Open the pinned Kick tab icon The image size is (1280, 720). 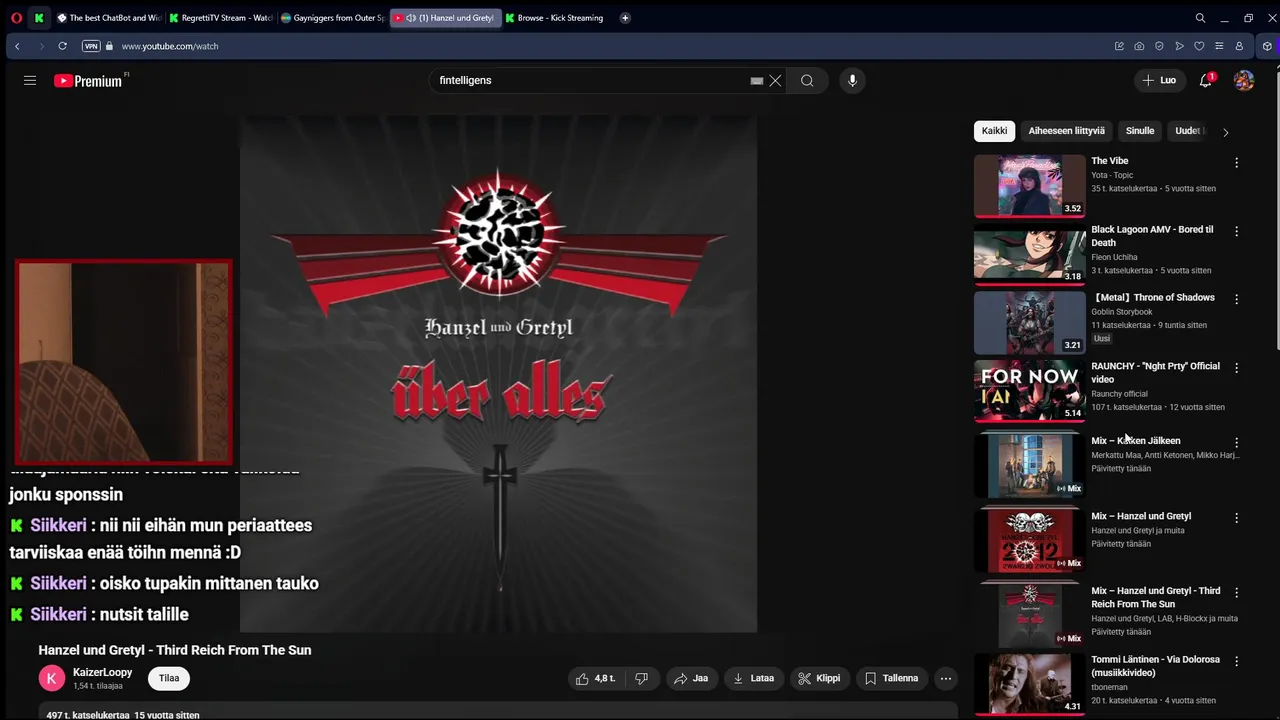tap(39, 18)
